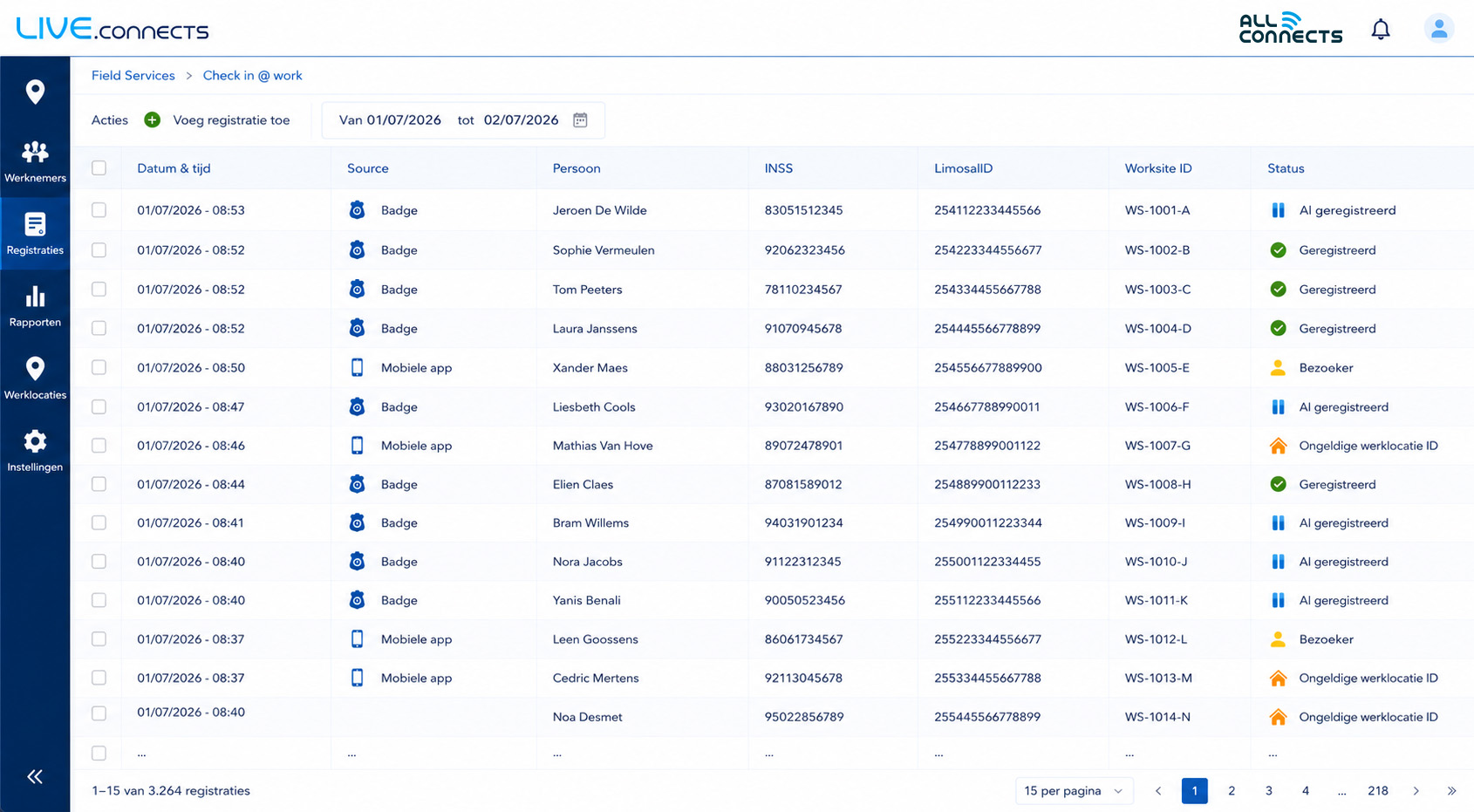
Task: Open the user profile avatar
Action: pyautogui.click(x=1439, y=29)
